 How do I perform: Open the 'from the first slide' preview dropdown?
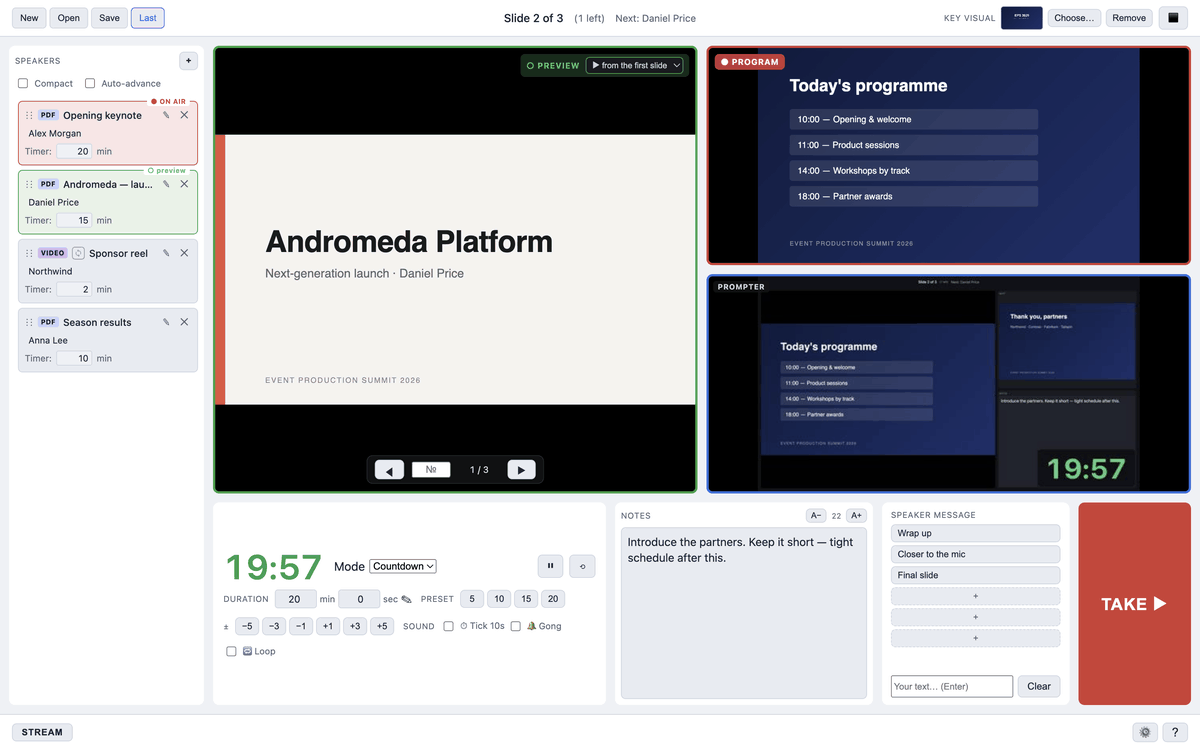(x=635, y=65)
